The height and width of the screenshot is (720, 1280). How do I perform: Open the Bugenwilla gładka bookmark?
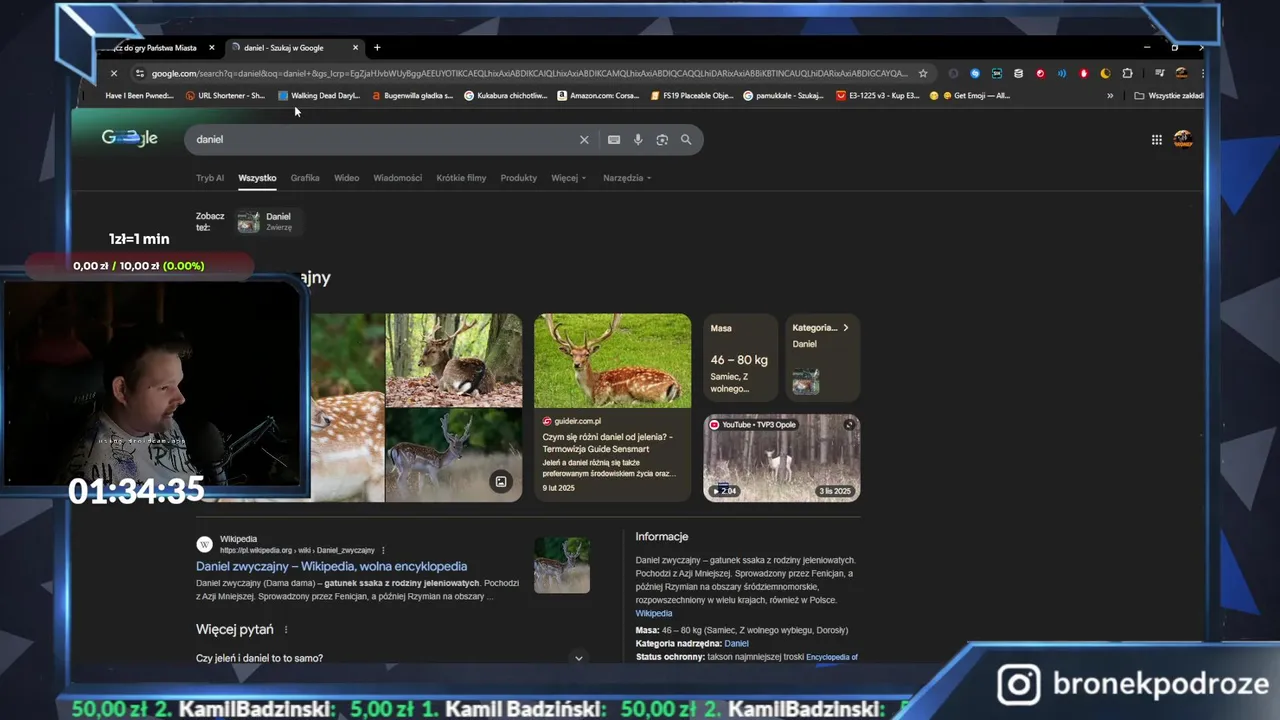412,96
